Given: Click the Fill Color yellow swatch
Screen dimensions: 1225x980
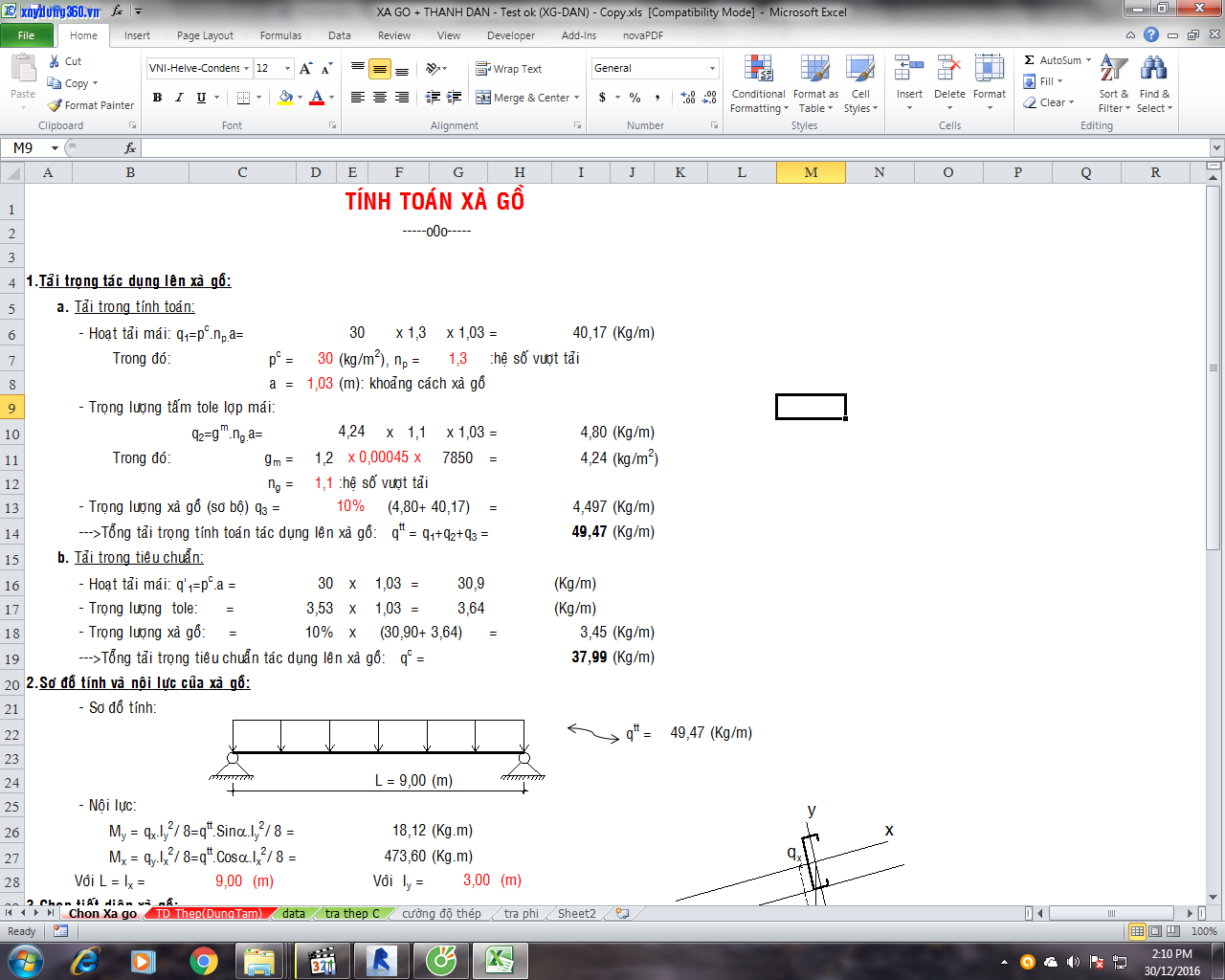Looking at the screenshot, I should [284, 98].
